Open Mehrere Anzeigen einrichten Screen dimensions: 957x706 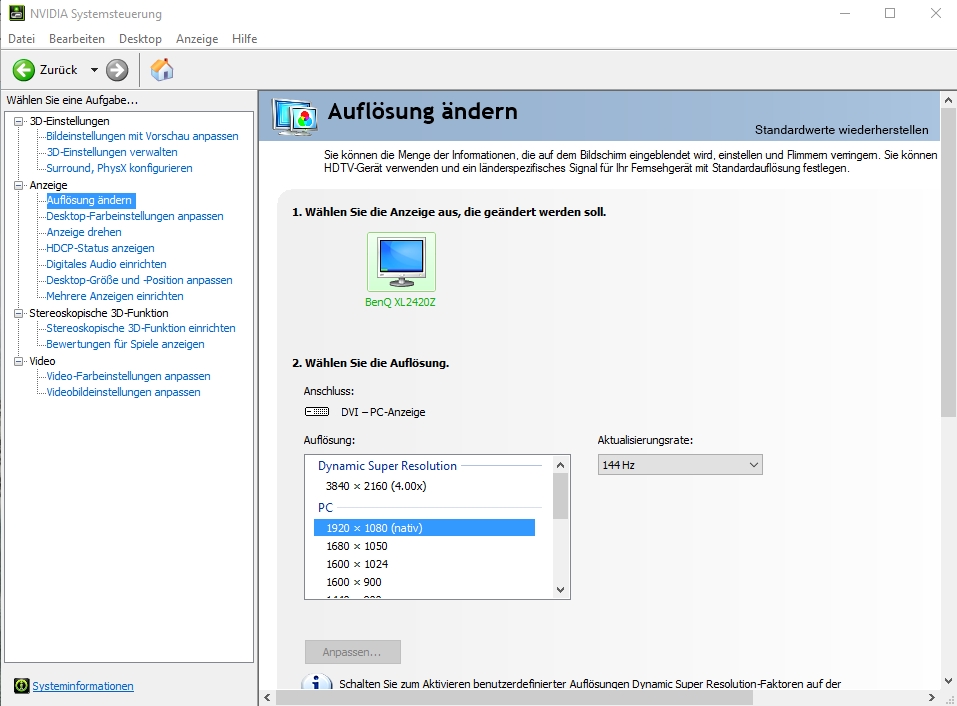pyautogui.click(x=115, y=296)
